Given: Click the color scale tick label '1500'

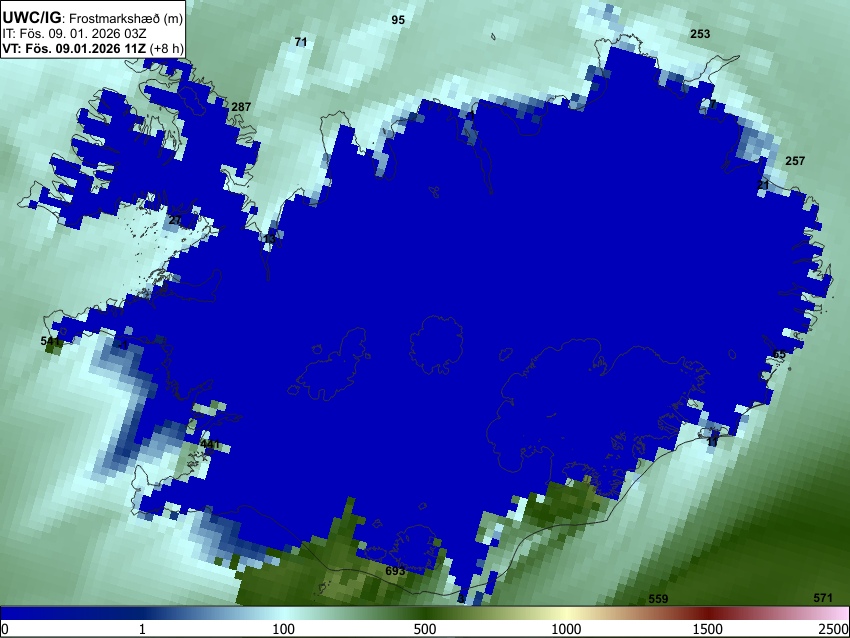Looking at the screenshot, I should tap(707, 629).
